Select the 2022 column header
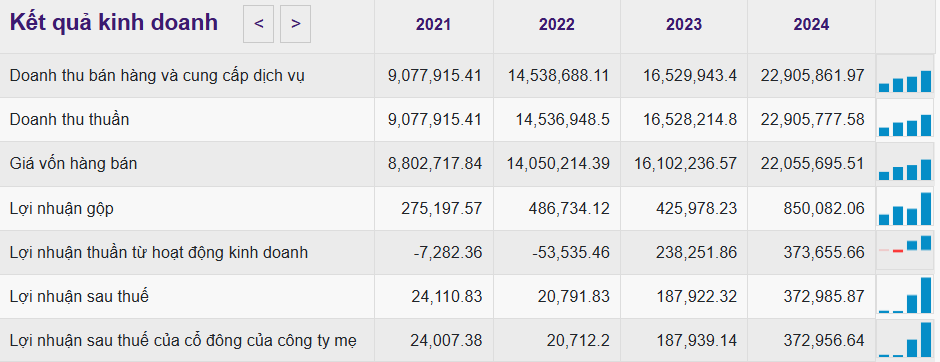Image resolution: width=940 pixels, height=362 pixels. (556, 25)
